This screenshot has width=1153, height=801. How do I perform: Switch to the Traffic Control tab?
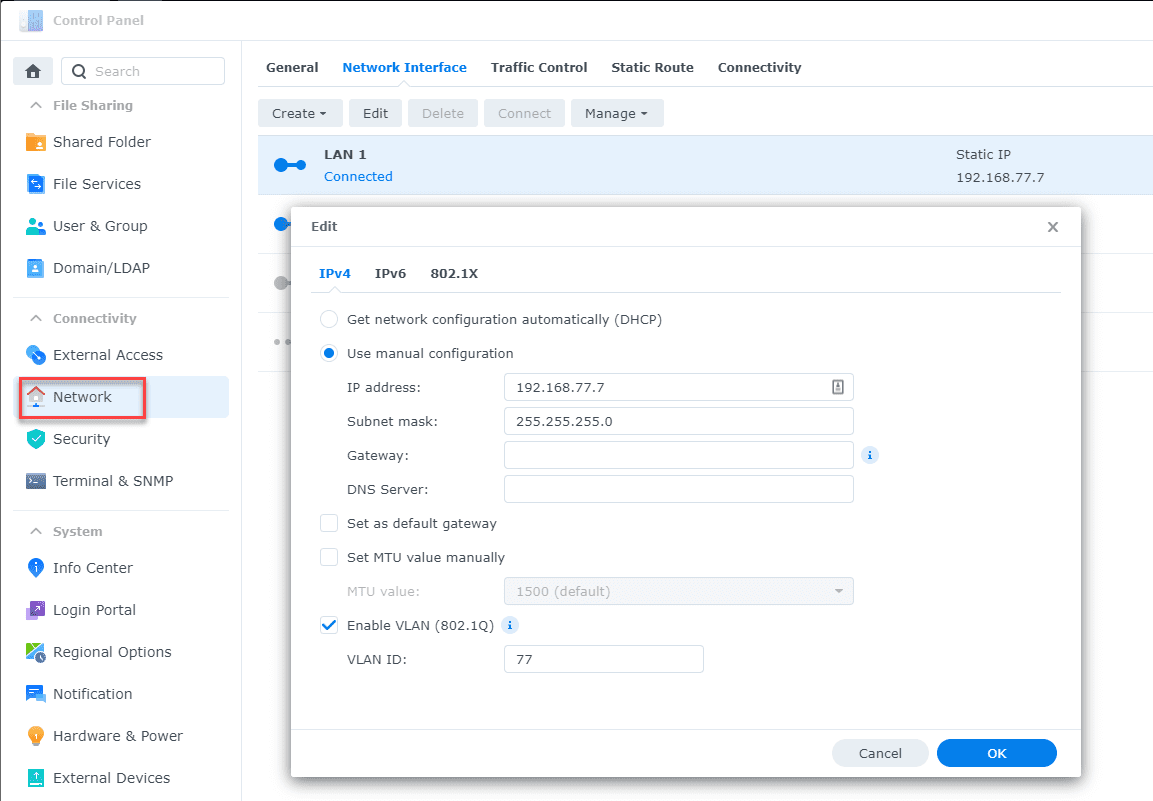(x=539, y=68)
